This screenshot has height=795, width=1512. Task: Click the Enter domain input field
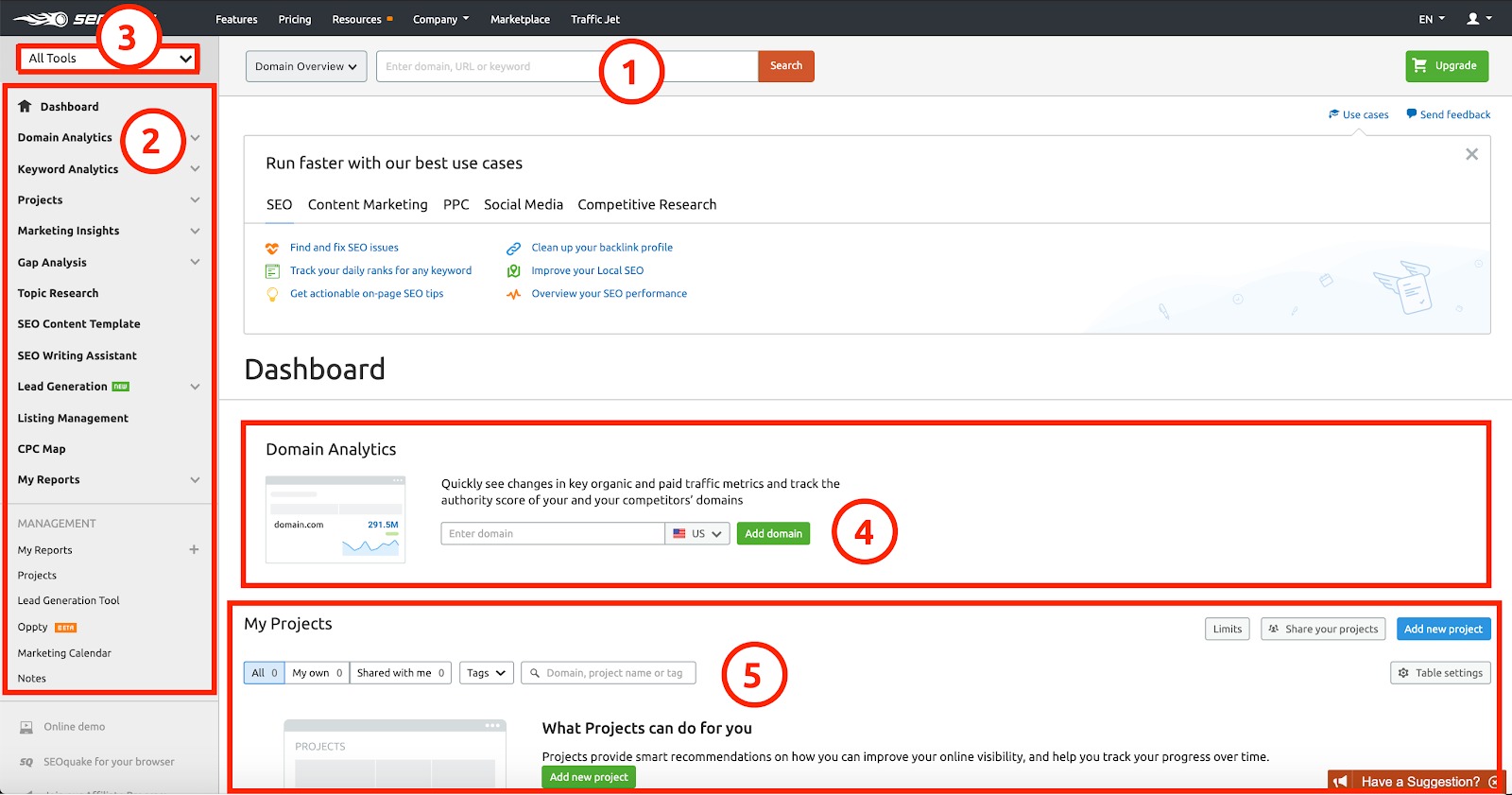click(553, 534)
